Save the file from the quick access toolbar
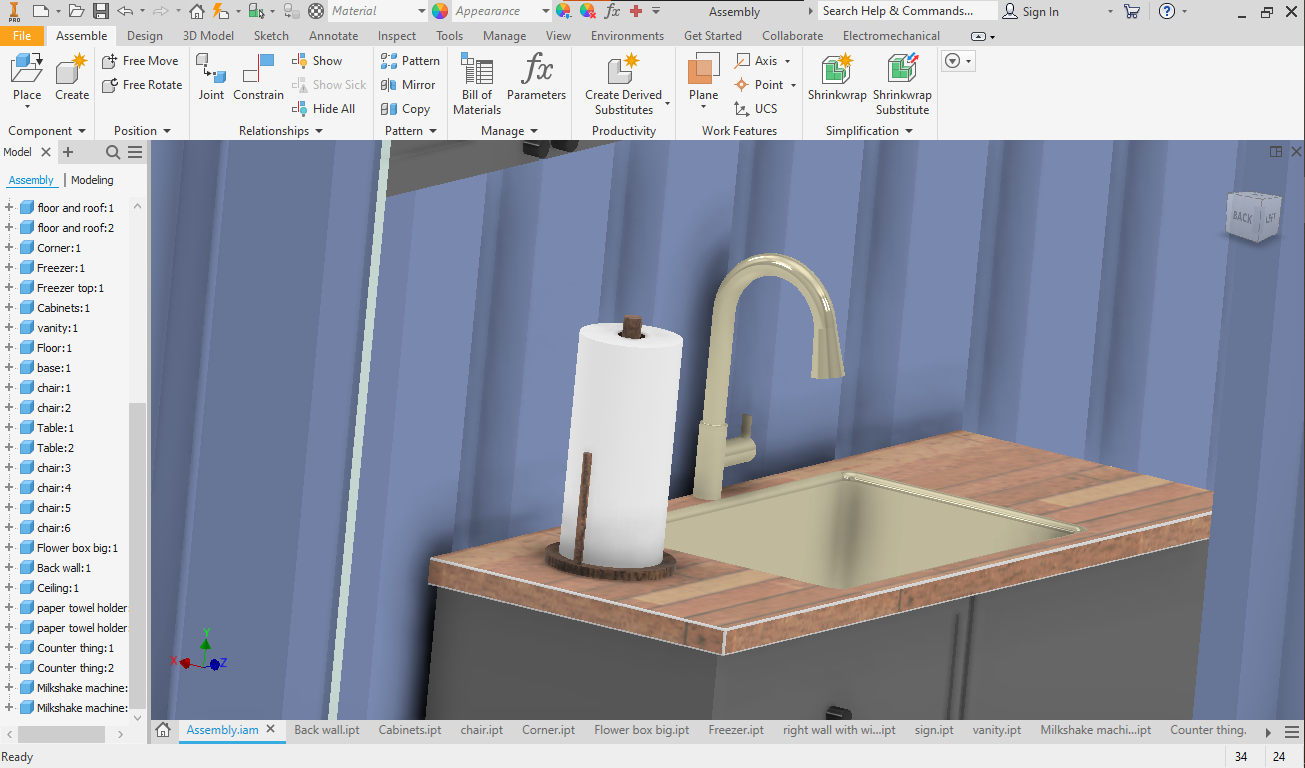 [101, 11]
